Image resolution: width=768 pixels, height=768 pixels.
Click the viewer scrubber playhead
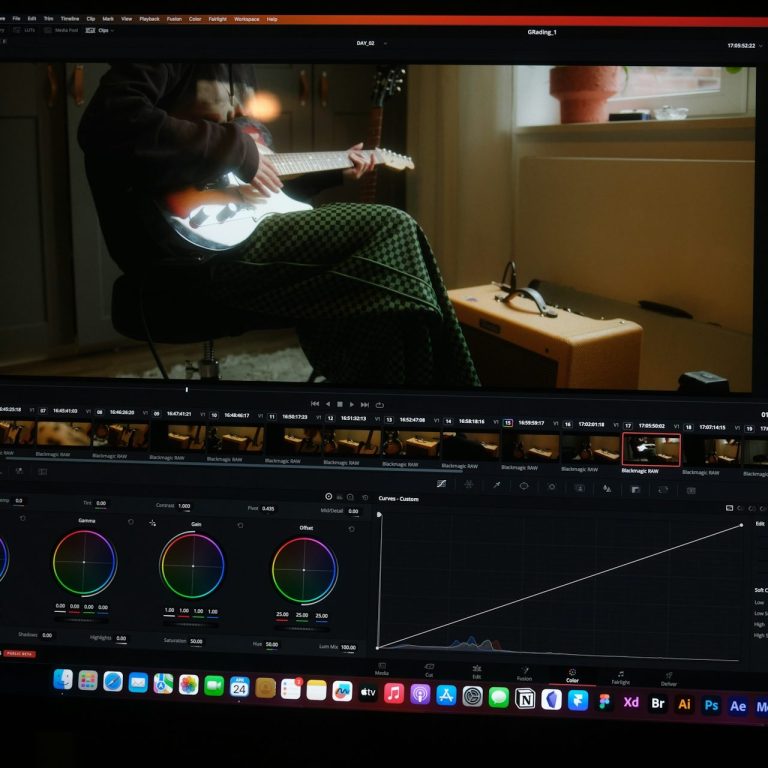pyautogui.click(x=187, y=389)
